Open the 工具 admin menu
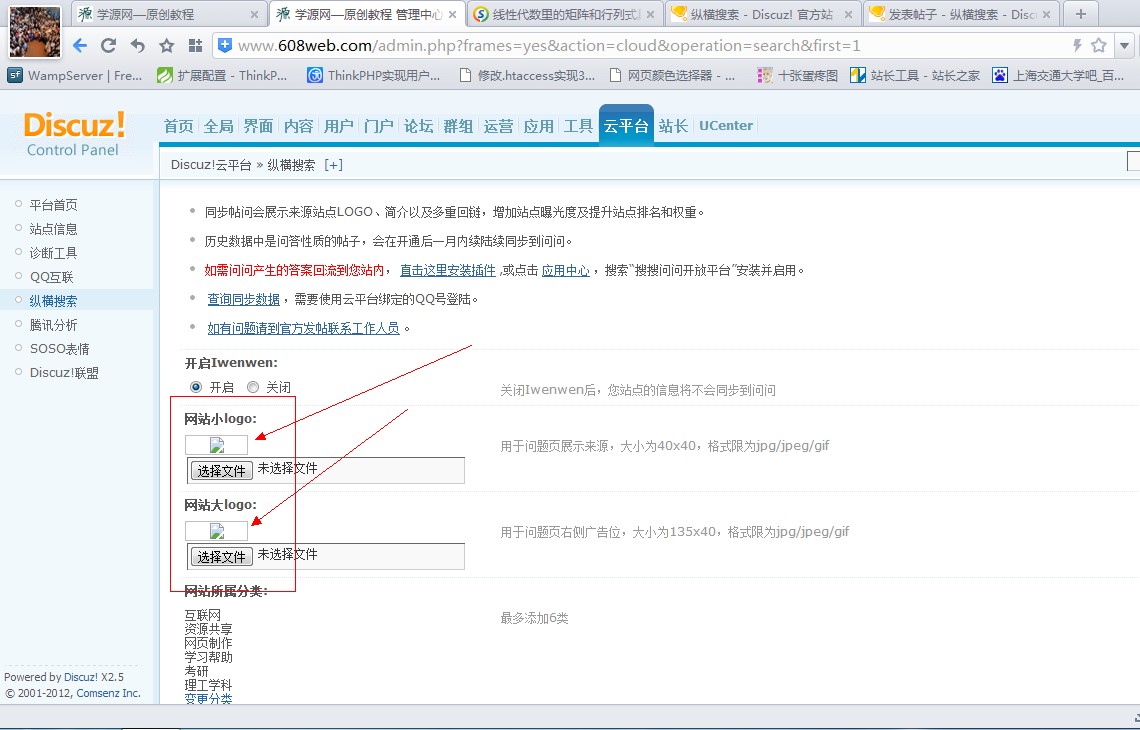1140x730 pixels. tap(578, 127)
